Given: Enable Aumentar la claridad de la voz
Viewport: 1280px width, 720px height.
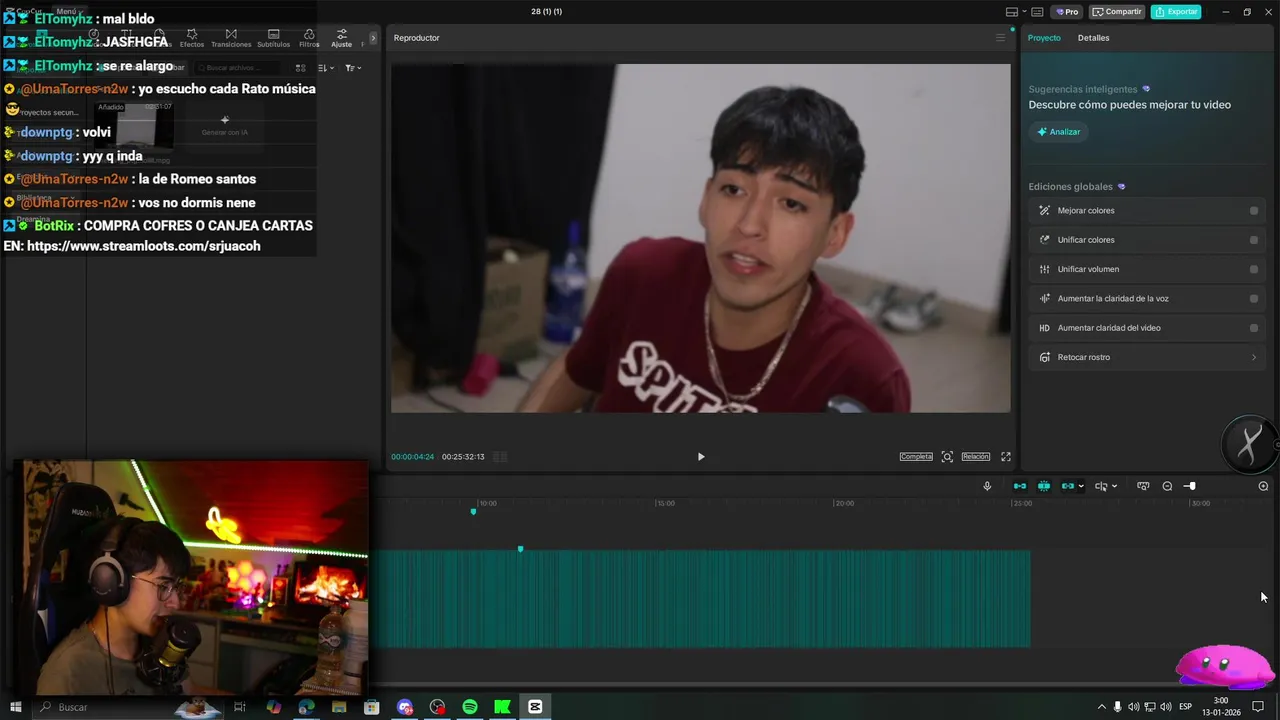Looking at the screenshot, I should coord(1254,299).
